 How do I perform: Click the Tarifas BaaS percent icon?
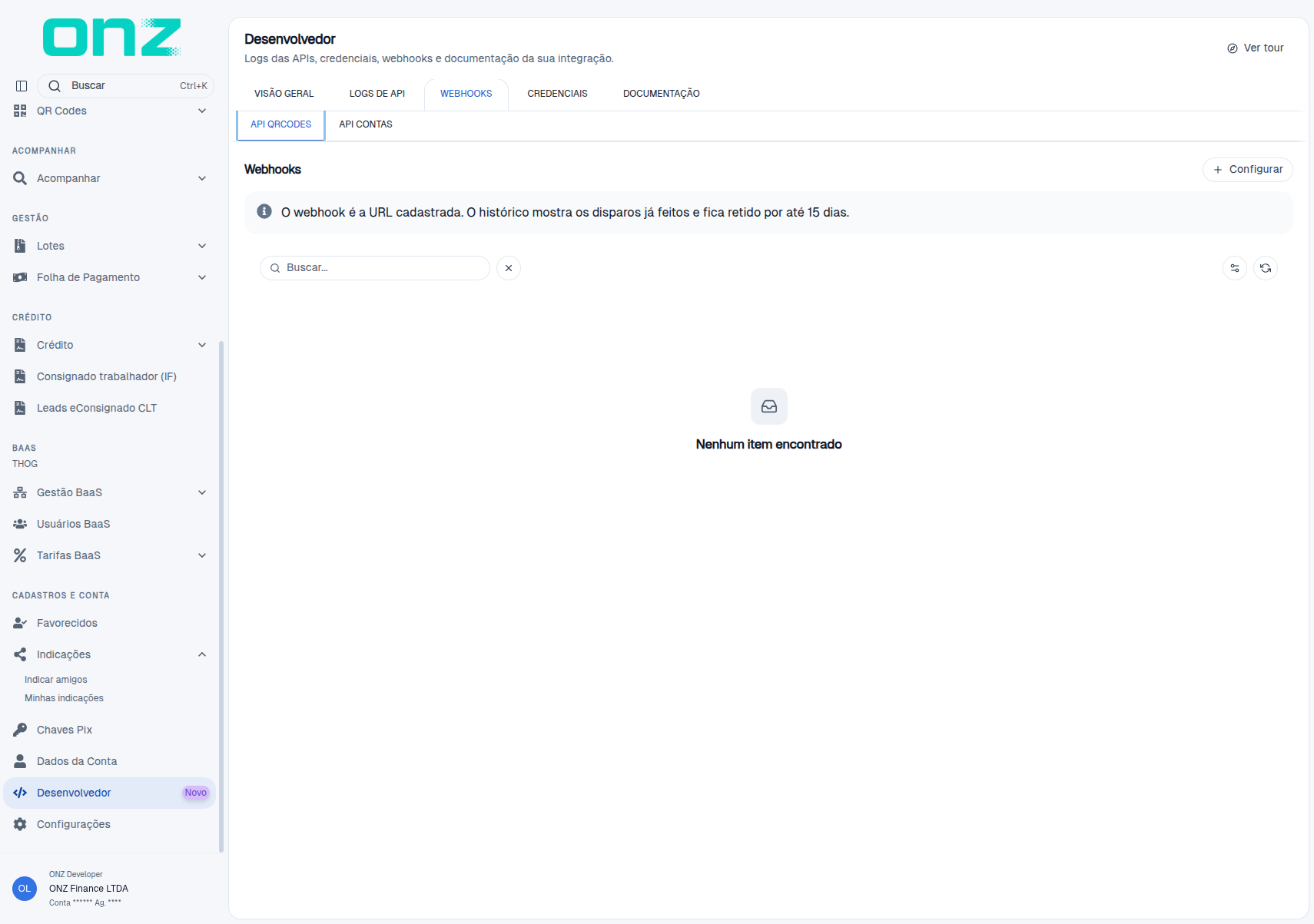(x=20, y=555)
